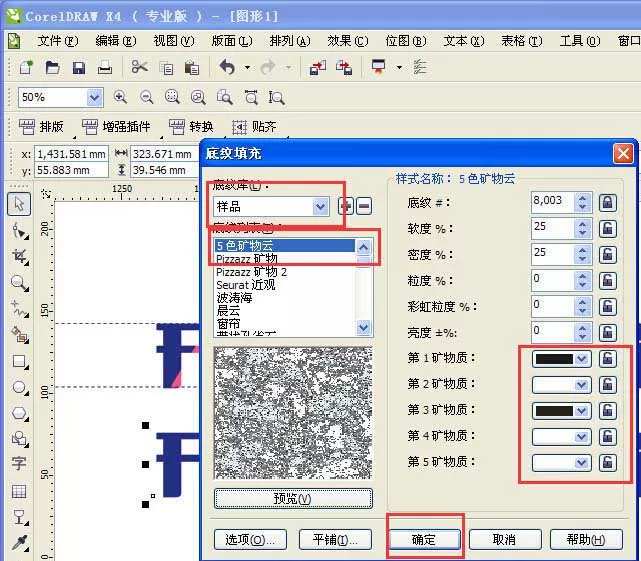641x561 pixels.
Task: Select the Crop tool in toolbox
Action: (19, 256)
